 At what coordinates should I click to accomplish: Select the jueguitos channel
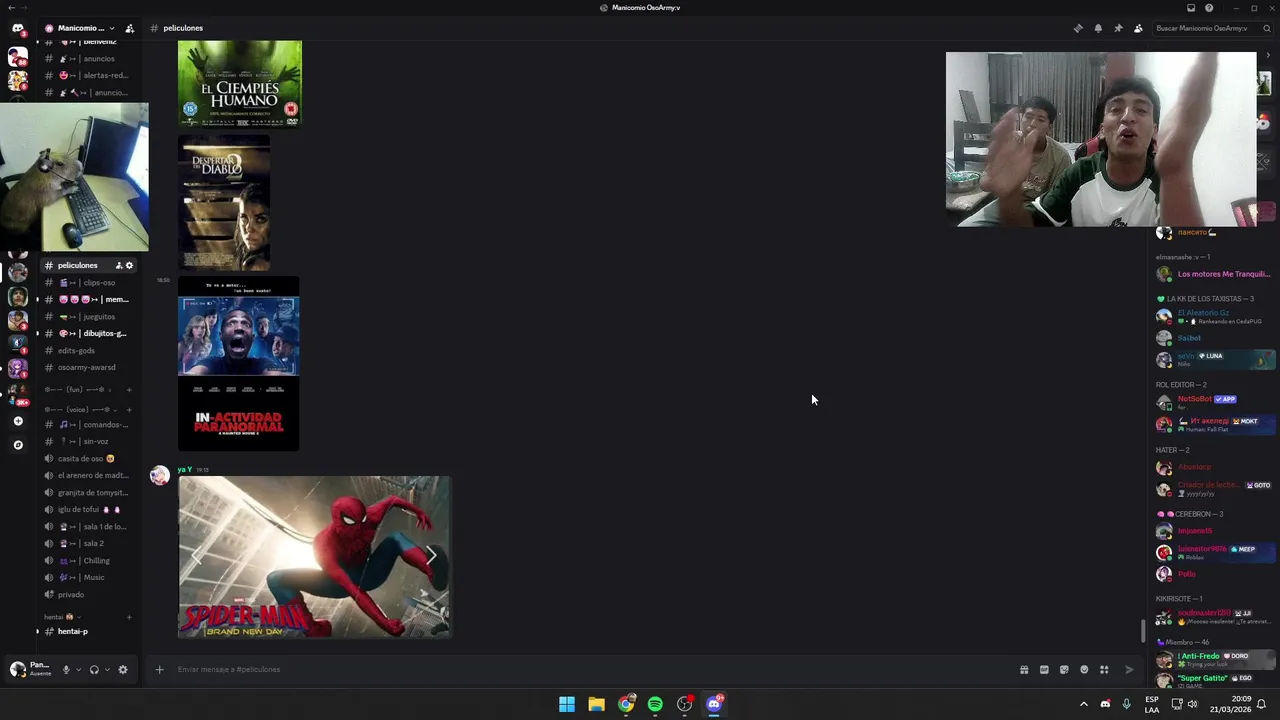88,316
